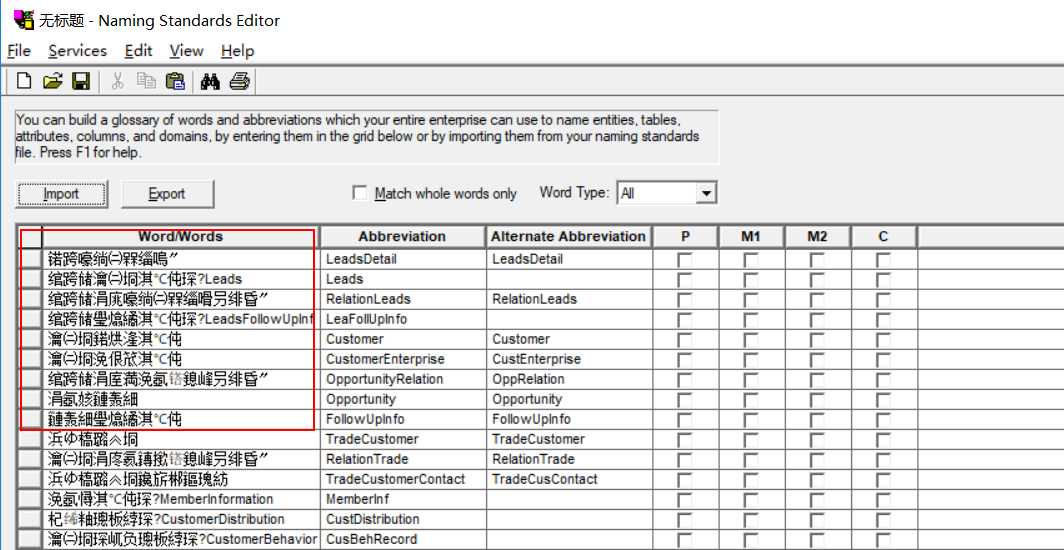Screen dimensions: 1064x550
Task: Click the Abbreviation column header
Action: click(402, 237)
